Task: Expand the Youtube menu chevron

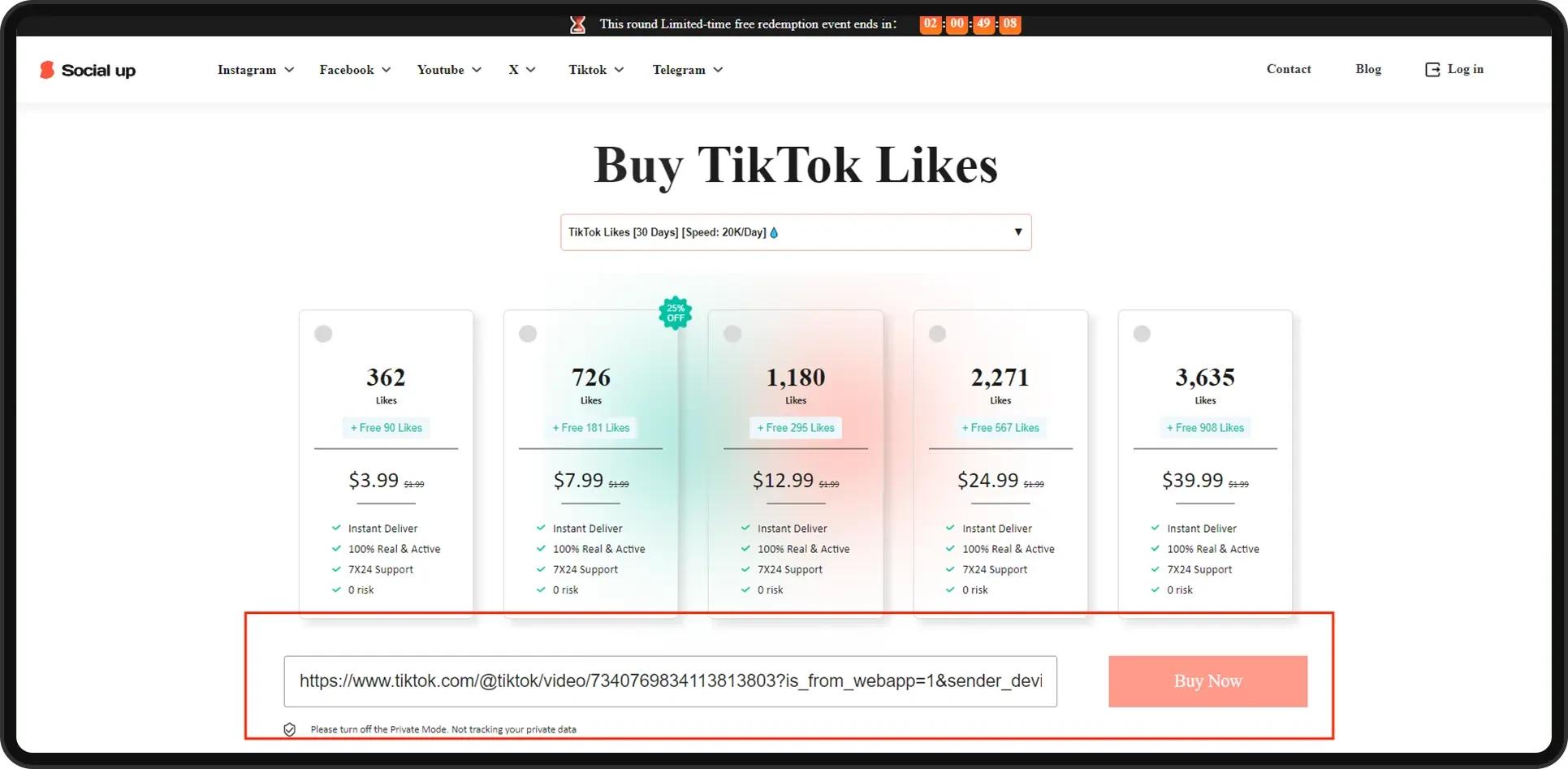Action: pyautogui.click(x=477, y=70)
